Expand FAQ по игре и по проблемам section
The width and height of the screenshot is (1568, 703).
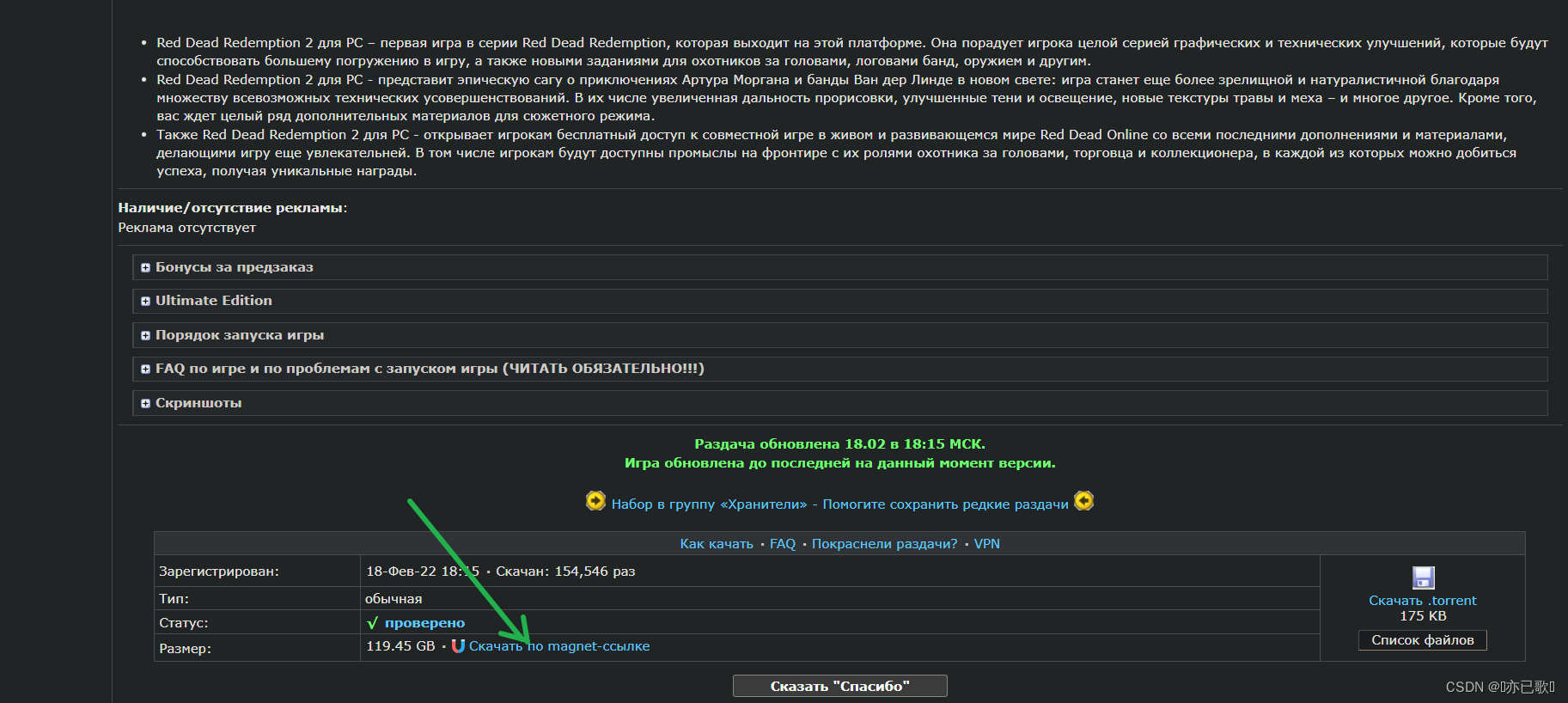pos(839,369)
